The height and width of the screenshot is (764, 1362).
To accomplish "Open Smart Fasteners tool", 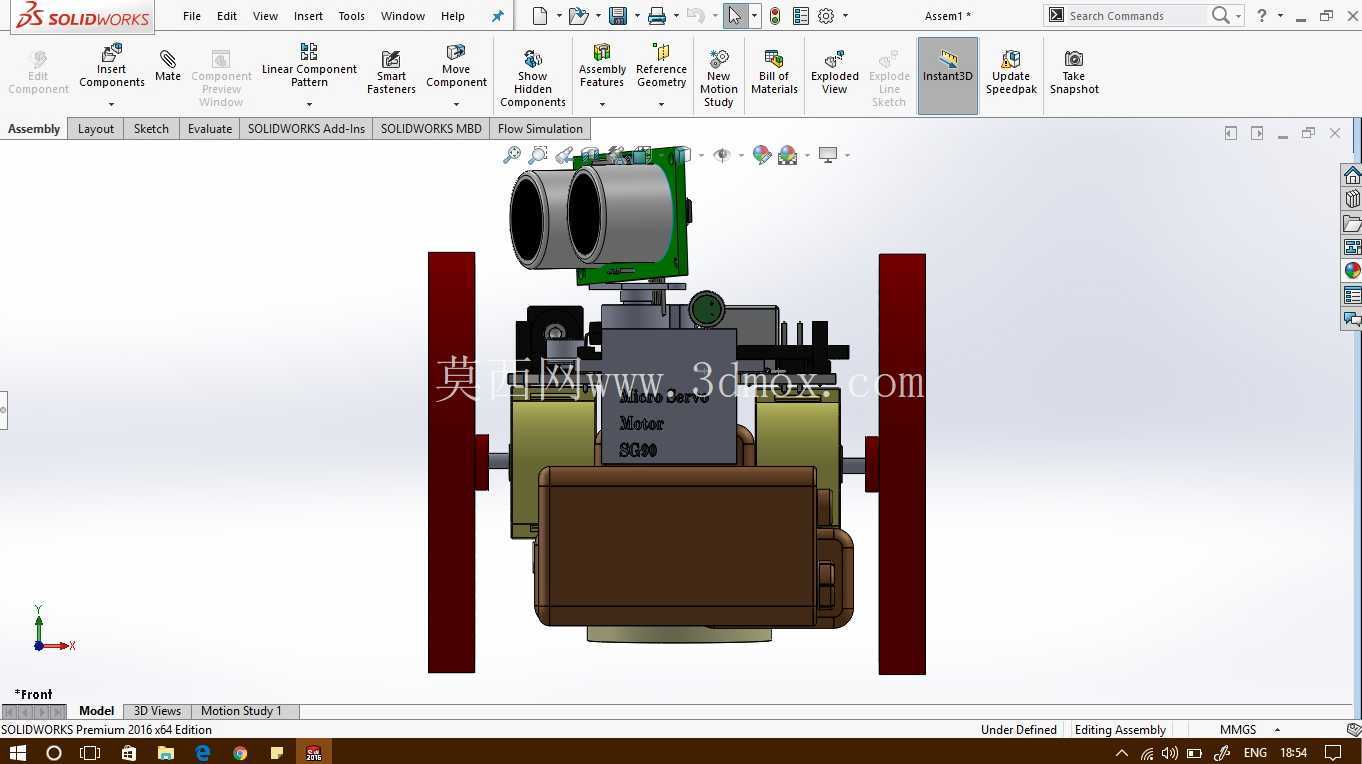I will (x=391, y=72).
